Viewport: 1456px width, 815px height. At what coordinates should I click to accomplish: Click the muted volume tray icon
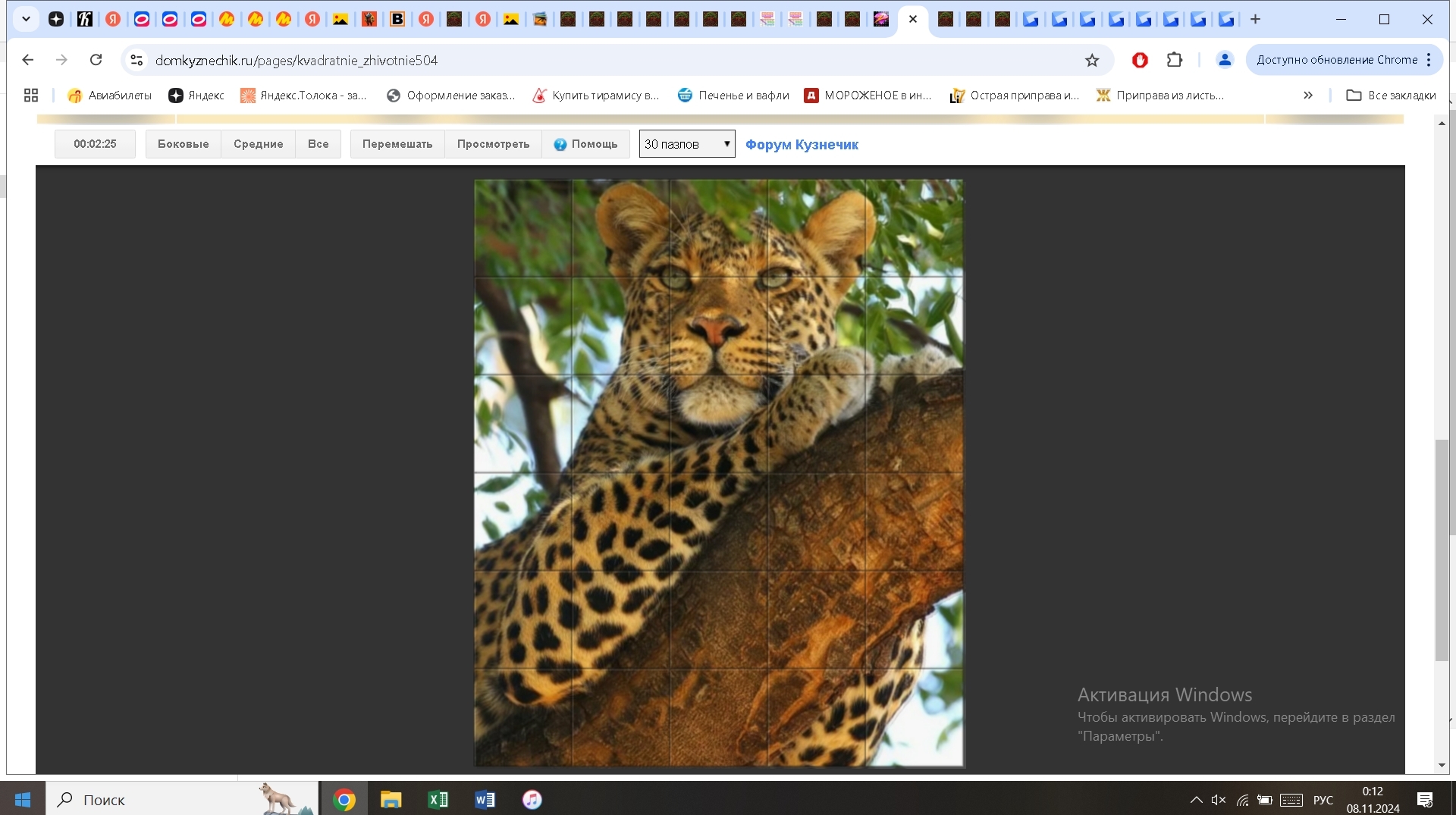[x=1219, y=800]
